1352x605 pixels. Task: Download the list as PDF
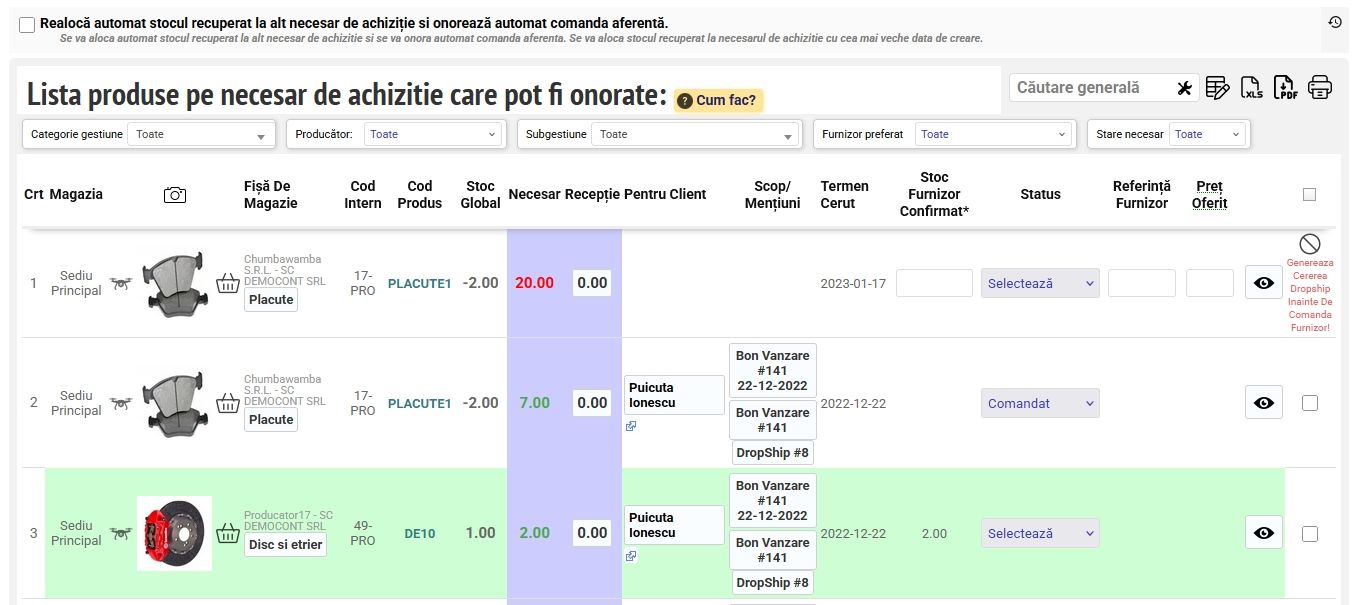[x=1286, y=88]
